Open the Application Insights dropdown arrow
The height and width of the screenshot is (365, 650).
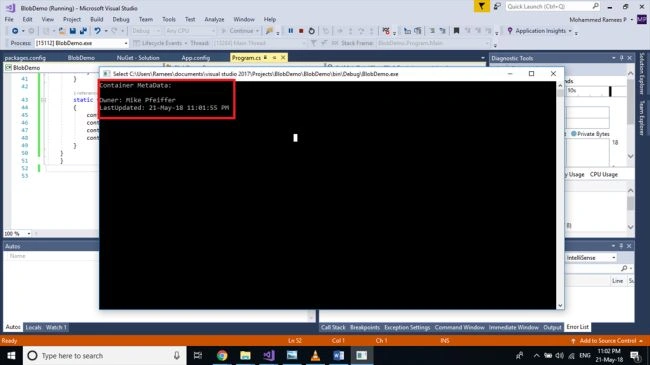coord(570,31)
